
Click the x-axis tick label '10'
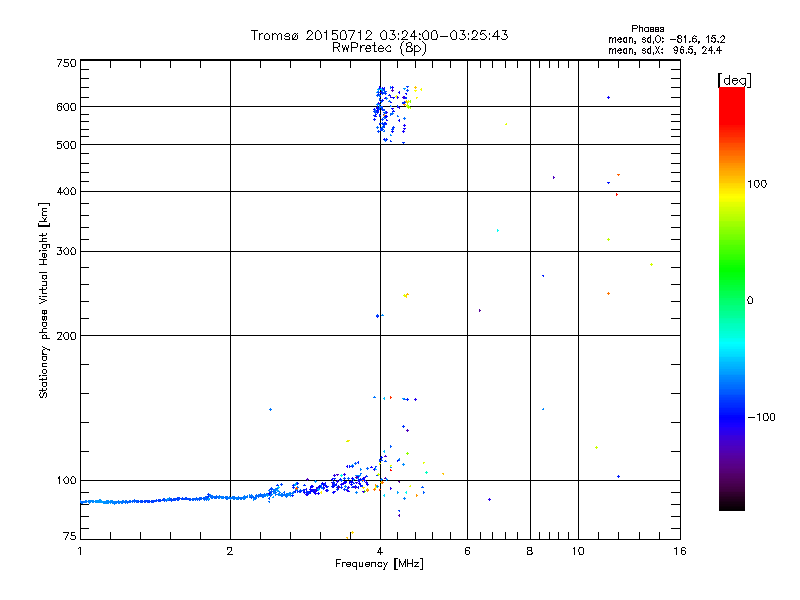578,551
